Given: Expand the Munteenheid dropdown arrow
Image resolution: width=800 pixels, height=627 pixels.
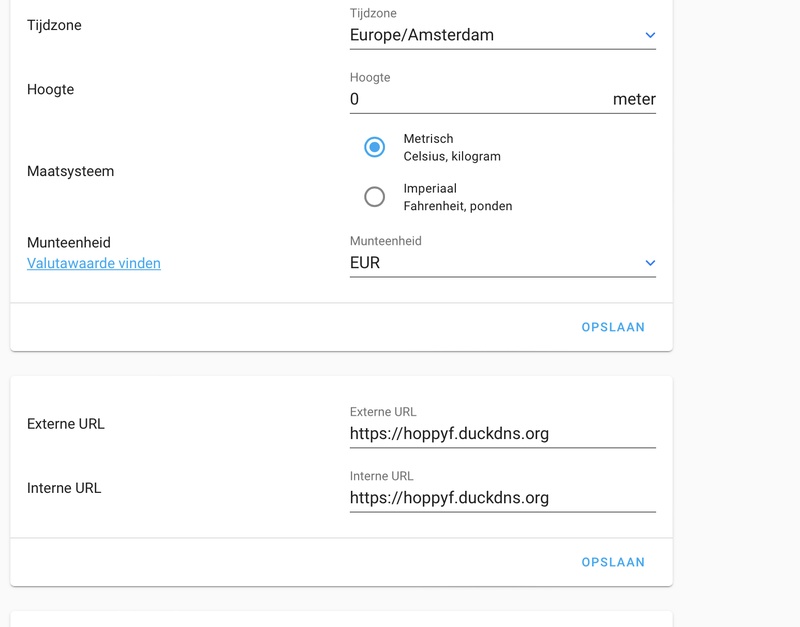Looking at the screenshot, I should point(650,263).
